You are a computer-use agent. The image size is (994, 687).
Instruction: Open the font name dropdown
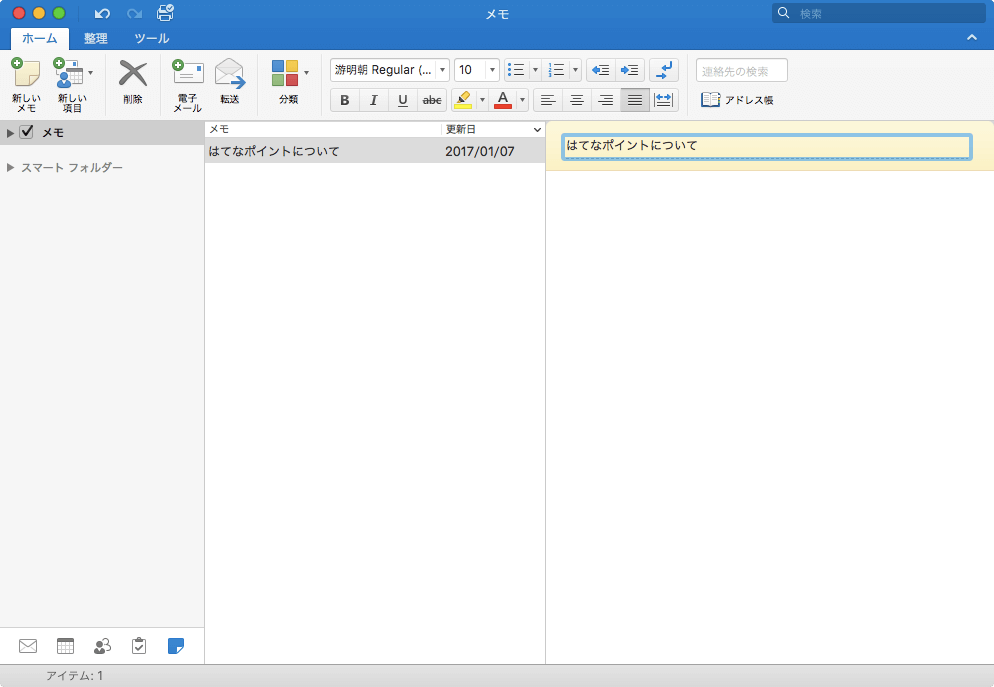[442, 70]
